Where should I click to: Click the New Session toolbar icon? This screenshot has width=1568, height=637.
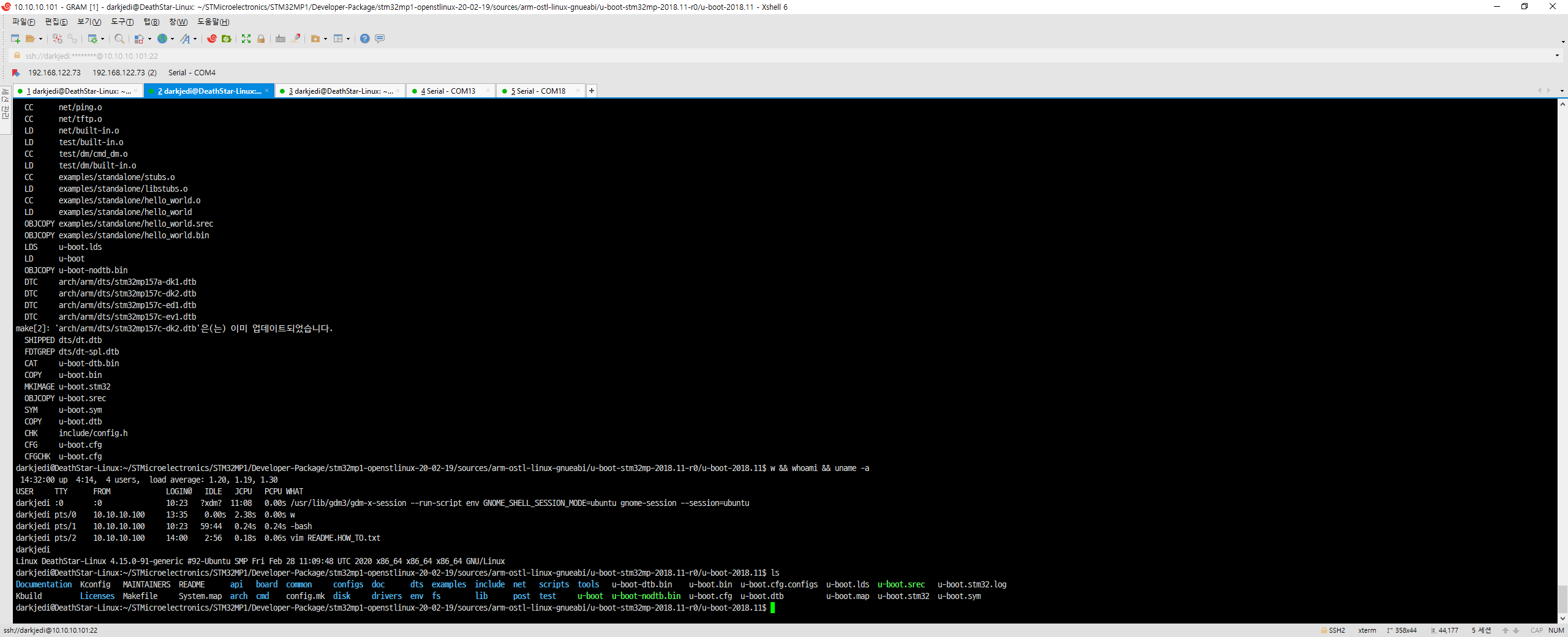coord(16,39)
